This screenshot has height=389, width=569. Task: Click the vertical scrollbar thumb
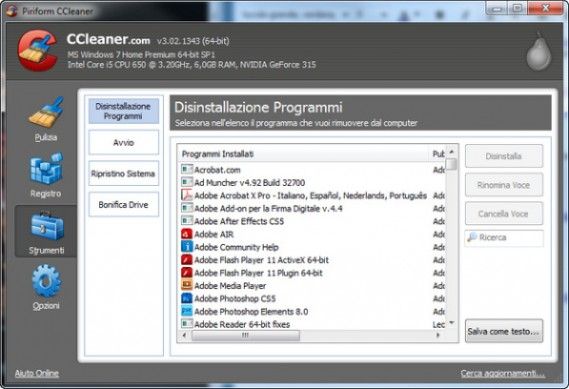pos(452,164)
